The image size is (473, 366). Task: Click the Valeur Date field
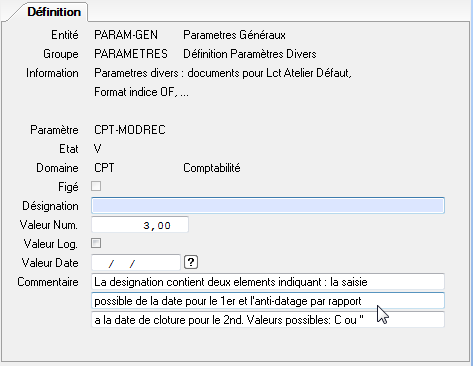click(x=136, y=263)
